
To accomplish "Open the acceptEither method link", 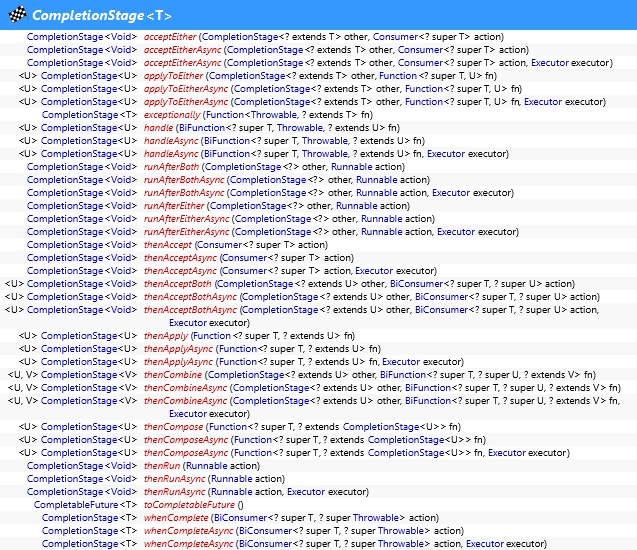I will point(170,37).
